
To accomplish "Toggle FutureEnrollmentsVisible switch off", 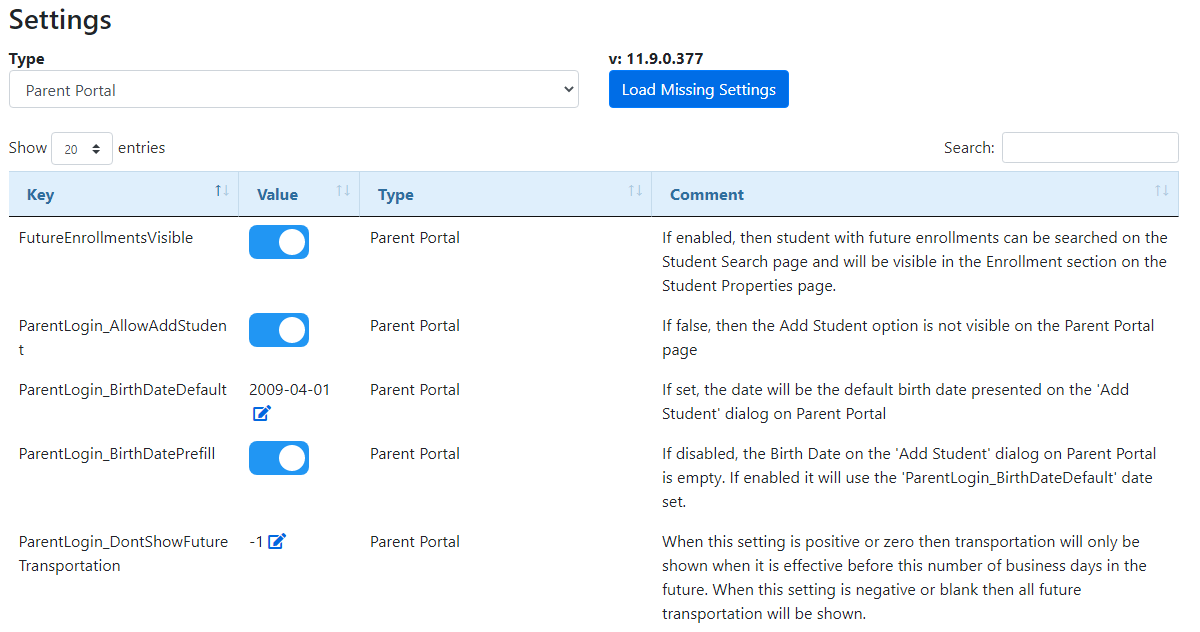I will point(279,242).
